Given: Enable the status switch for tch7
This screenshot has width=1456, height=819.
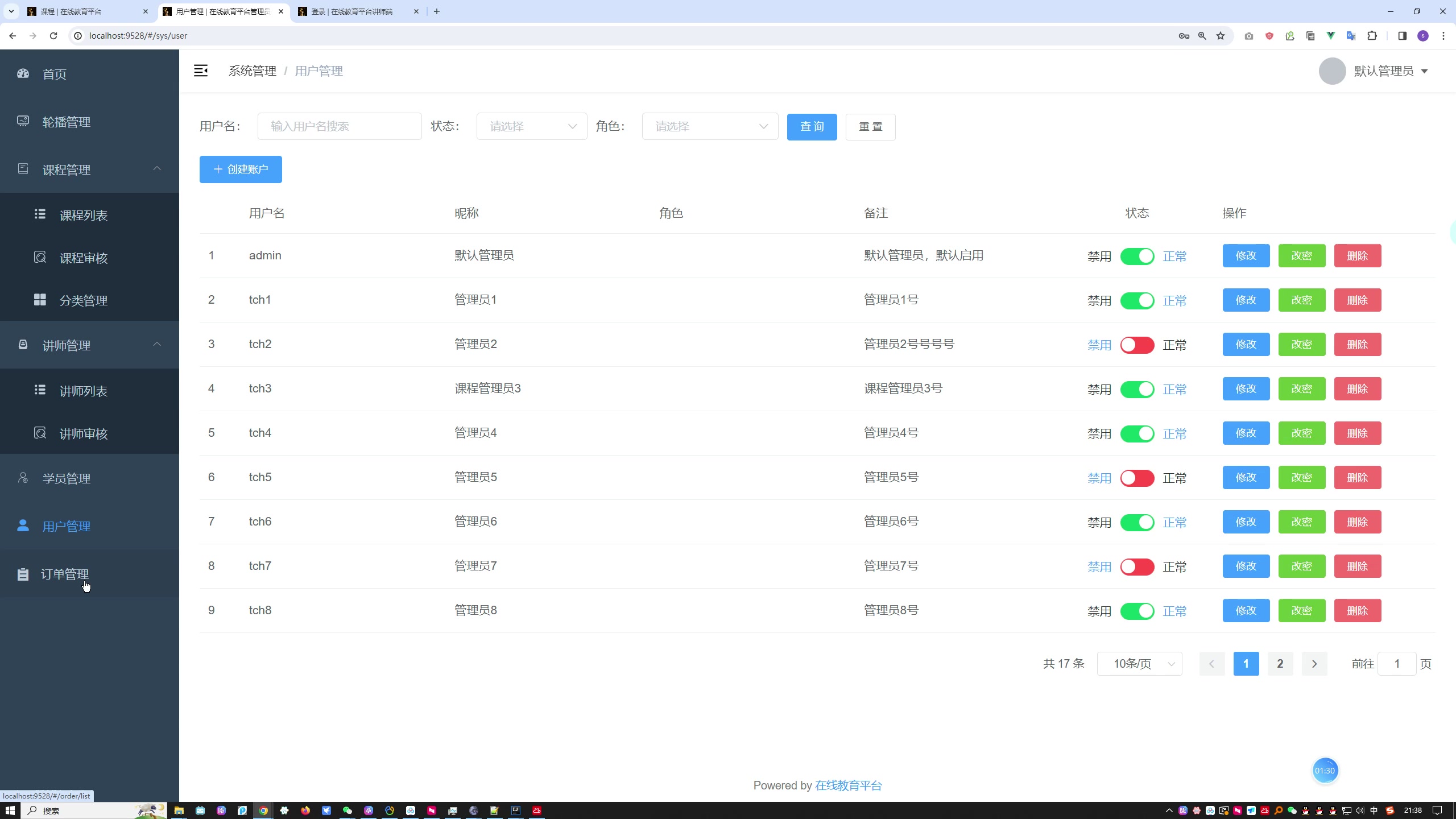Looking at the screenshot, I should pyautogui.click(x=1137, y=567).
